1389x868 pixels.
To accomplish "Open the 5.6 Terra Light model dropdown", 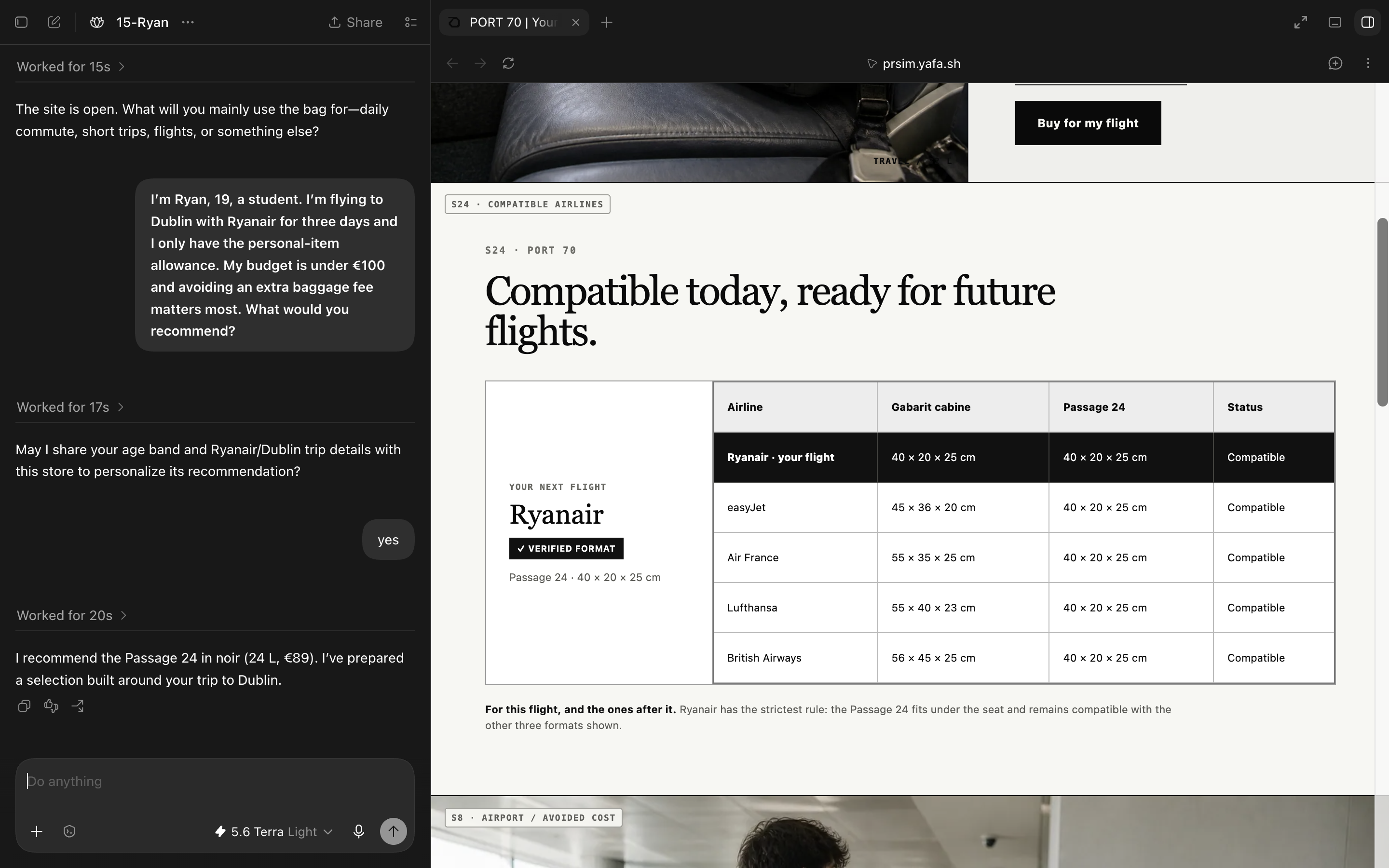I will [274, 832].
